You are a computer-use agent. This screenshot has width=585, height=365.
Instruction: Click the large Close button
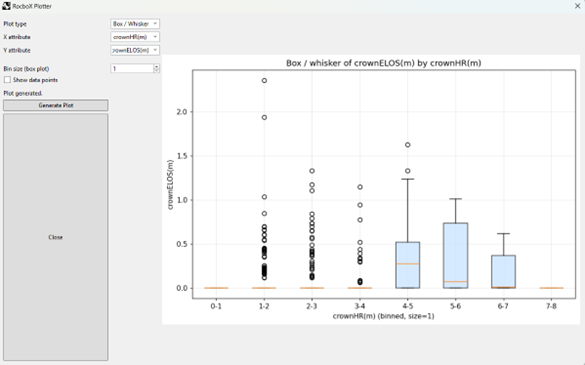[56, 237]
